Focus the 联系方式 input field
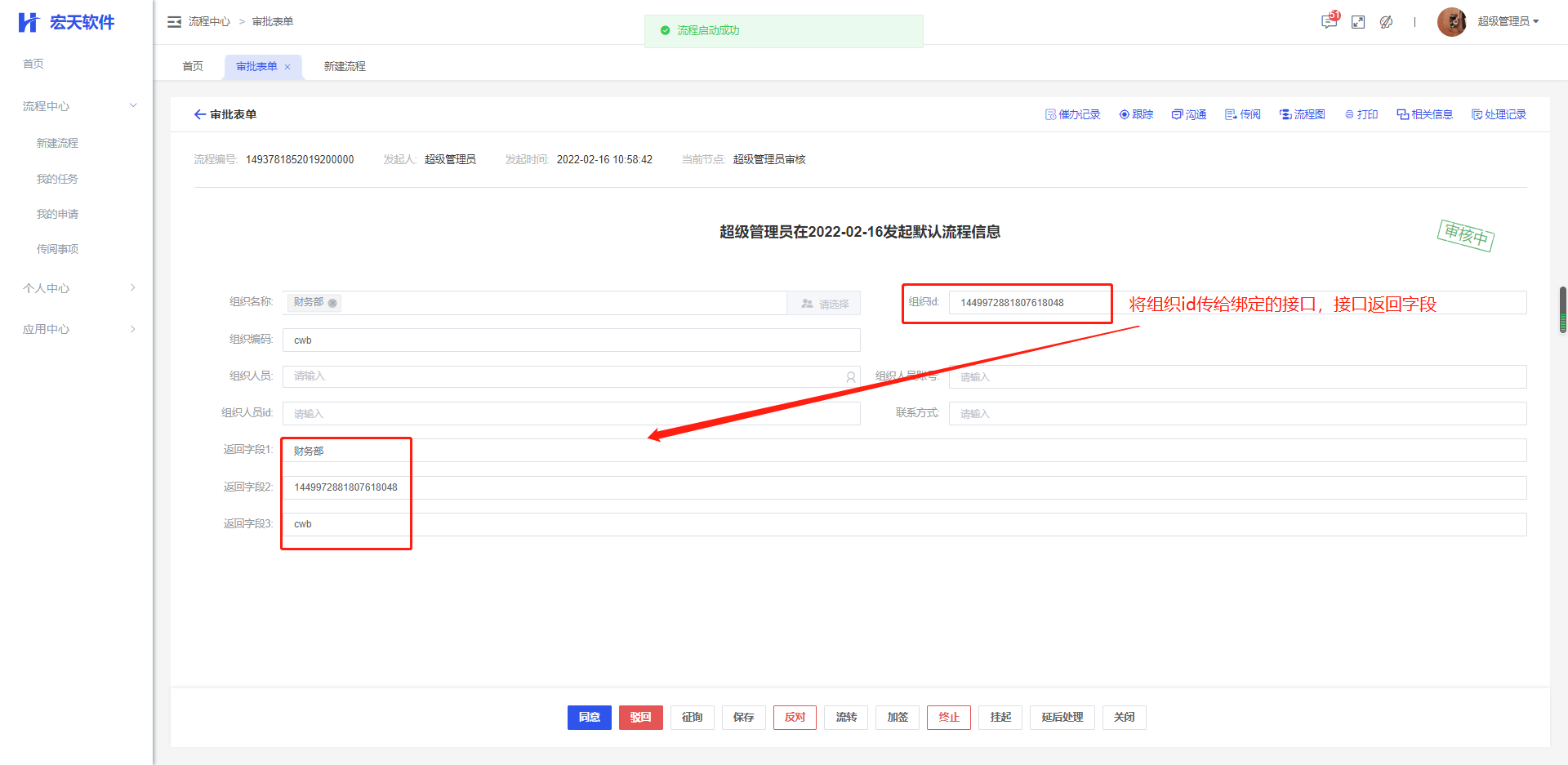 1237,414
